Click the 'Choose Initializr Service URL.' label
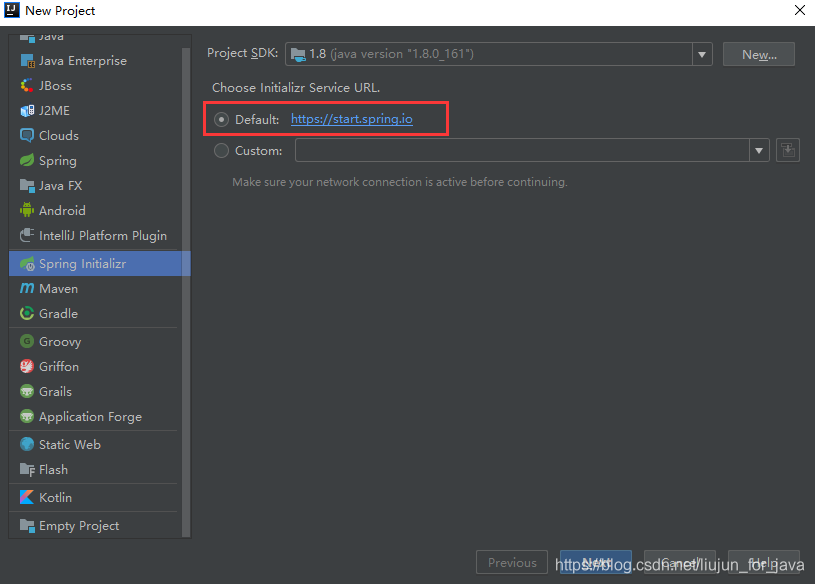The height and width of the screenshot is (584, 815). tap(296, 88)
